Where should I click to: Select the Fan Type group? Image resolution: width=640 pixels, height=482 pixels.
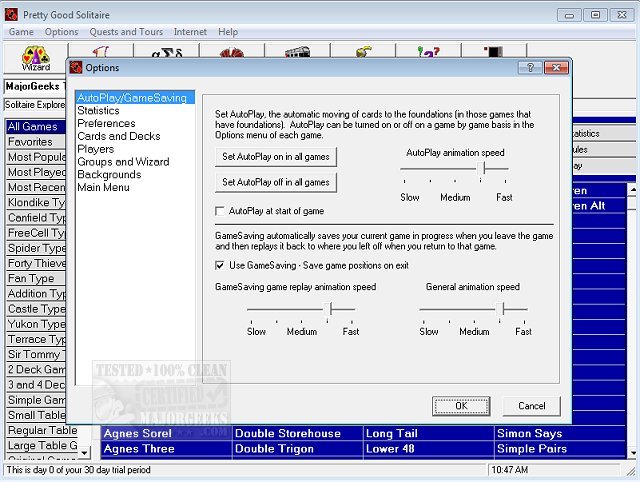coord(36,278)
